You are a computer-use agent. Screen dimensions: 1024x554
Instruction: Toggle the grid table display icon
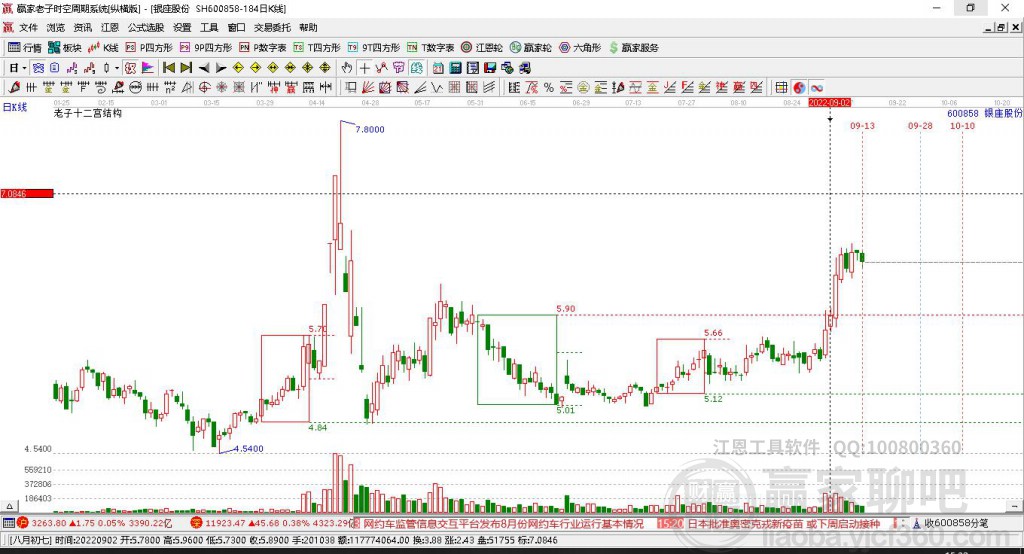tap(781, 88)
